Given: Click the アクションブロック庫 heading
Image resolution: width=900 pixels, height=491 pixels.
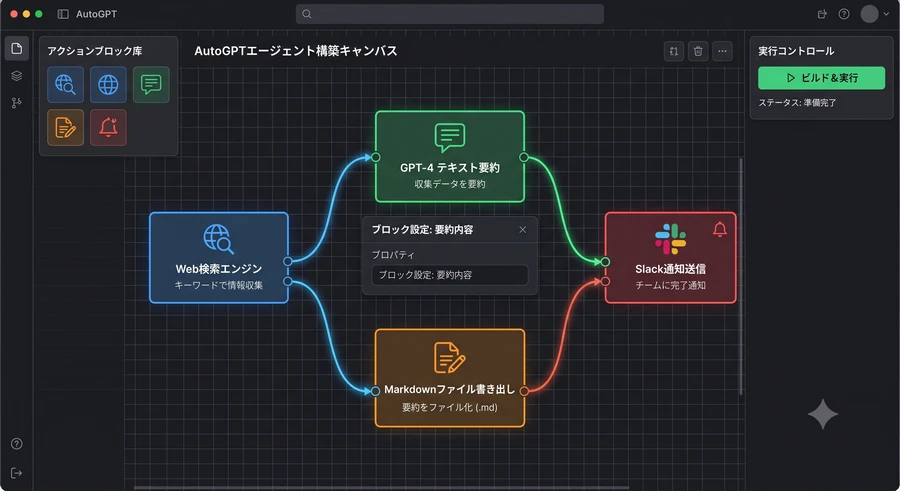Looking at the screenshot, I should (95, 51).
